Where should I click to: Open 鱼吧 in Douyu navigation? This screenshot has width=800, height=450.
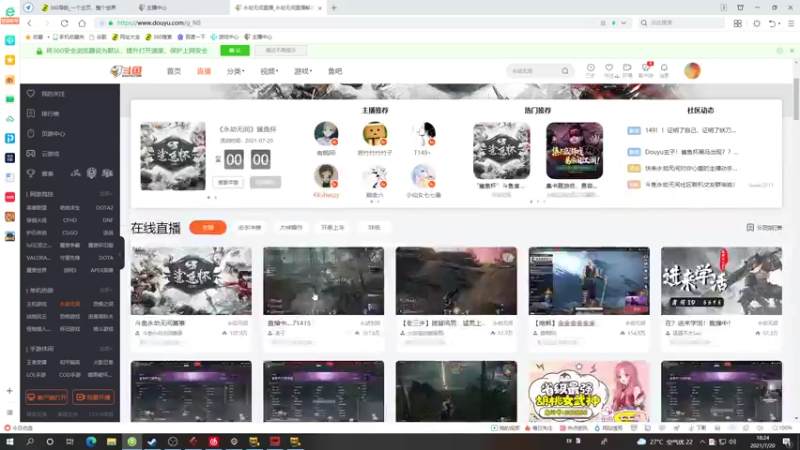pos(335,71)
